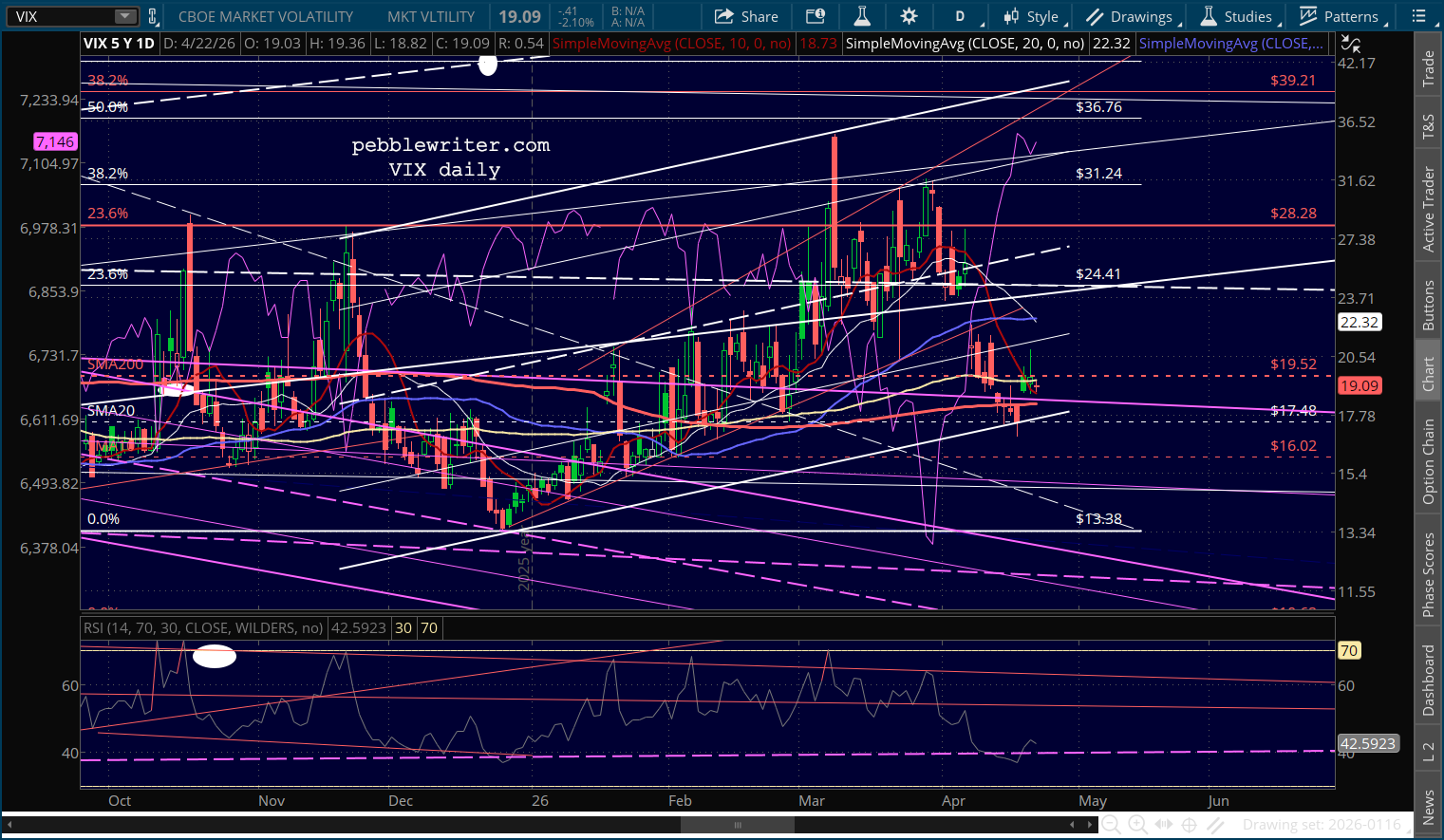The height and width of the screenshot is (840, 1444).
Task: Click the CBOE MARKET VOLATILITY description
Action: point(266,17)
